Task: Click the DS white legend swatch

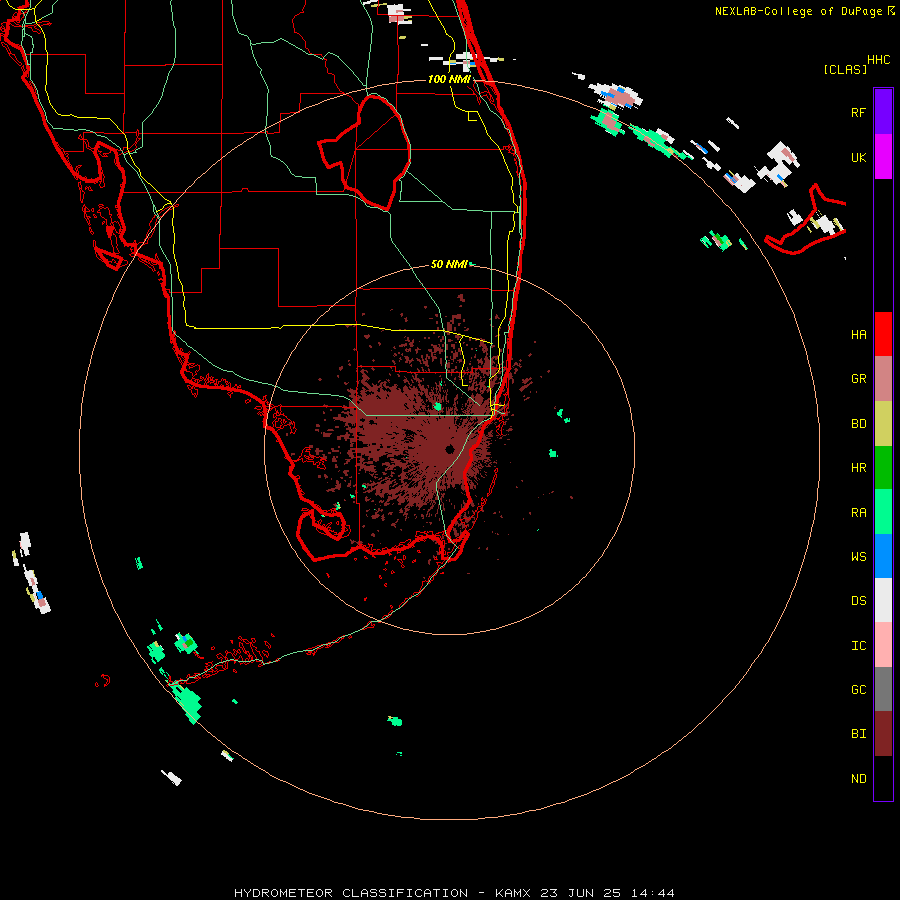Action: tap(883, 600)
